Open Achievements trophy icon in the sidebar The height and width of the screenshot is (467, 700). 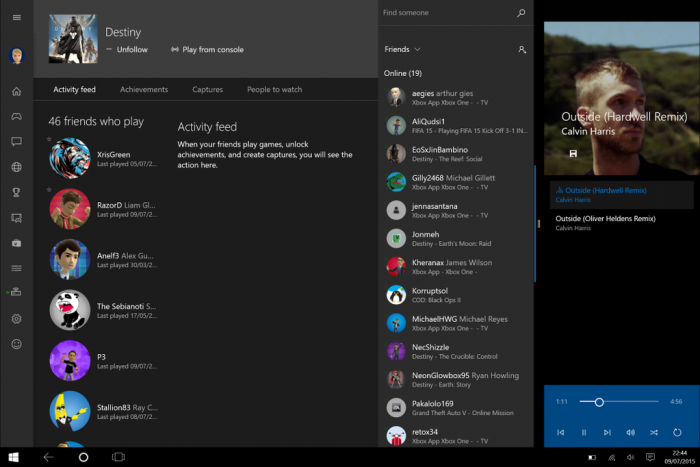coord(16,192)
